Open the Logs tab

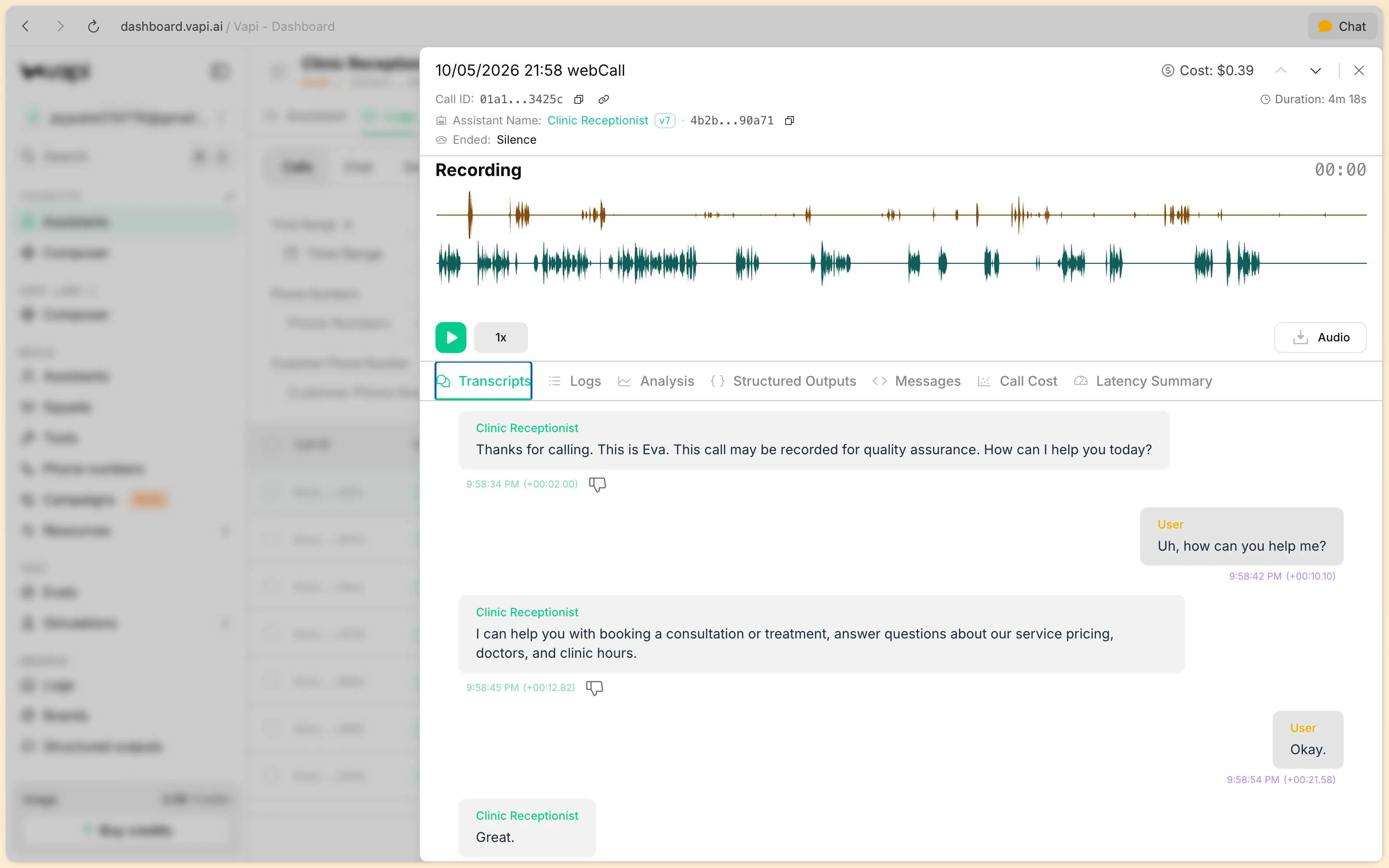click(x=574, y=381)
